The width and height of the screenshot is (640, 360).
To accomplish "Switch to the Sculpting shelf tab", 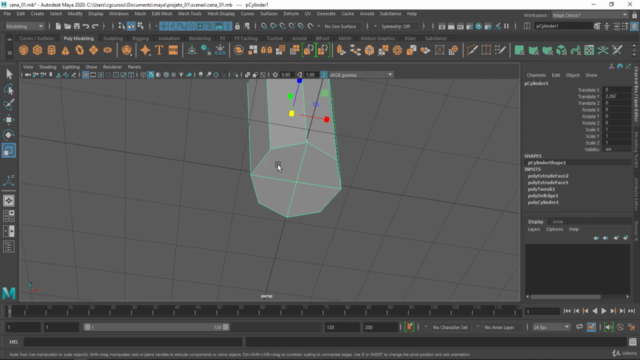I will (x=113, y=38).
